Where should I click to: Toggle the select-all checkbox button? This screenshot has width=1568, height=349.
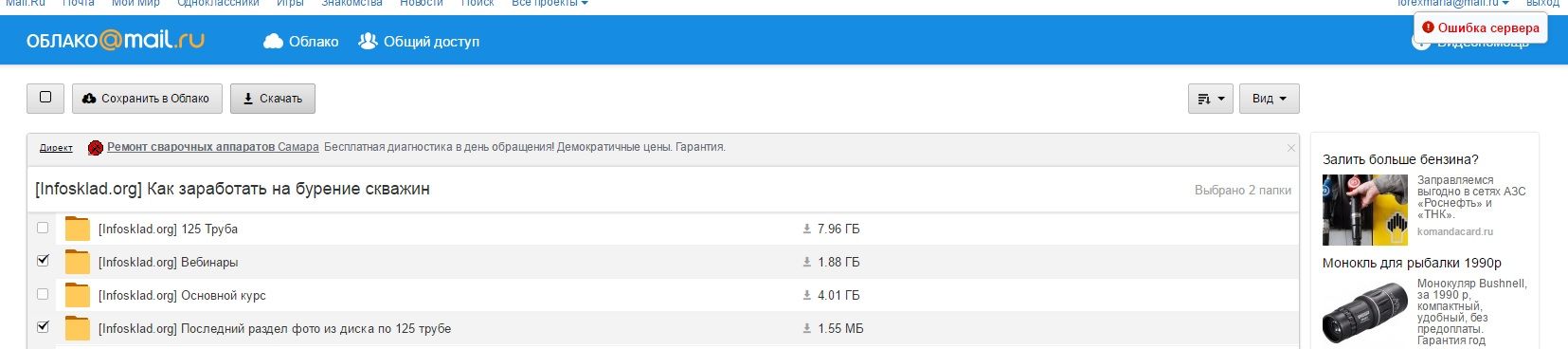click(x=45, y=98)
